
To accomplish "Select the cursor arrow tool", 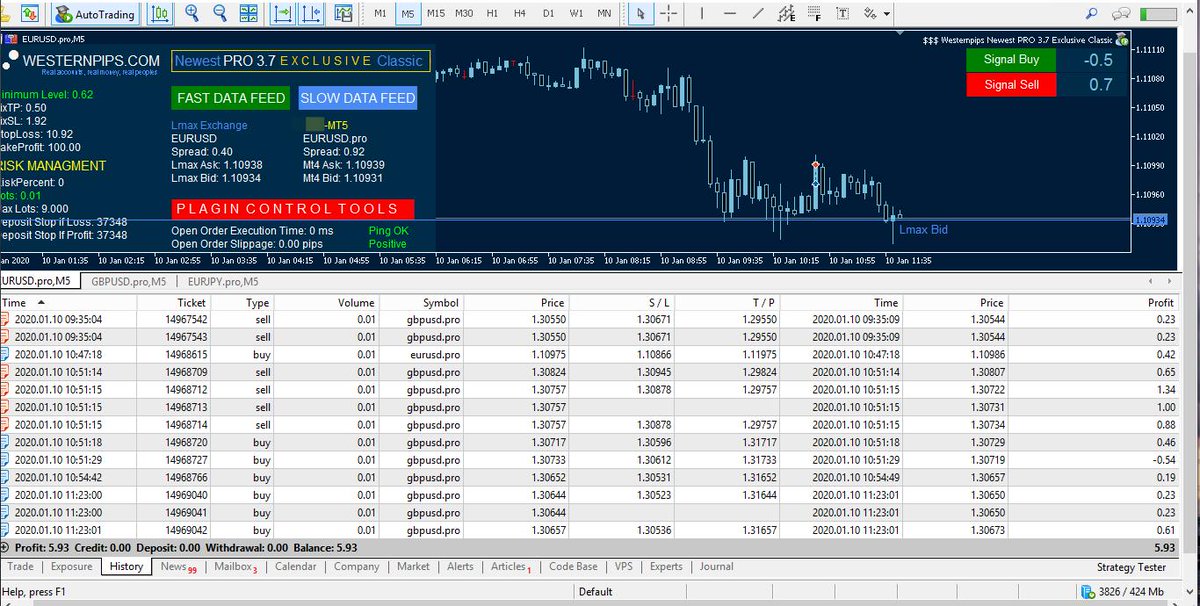I will 641,14.
